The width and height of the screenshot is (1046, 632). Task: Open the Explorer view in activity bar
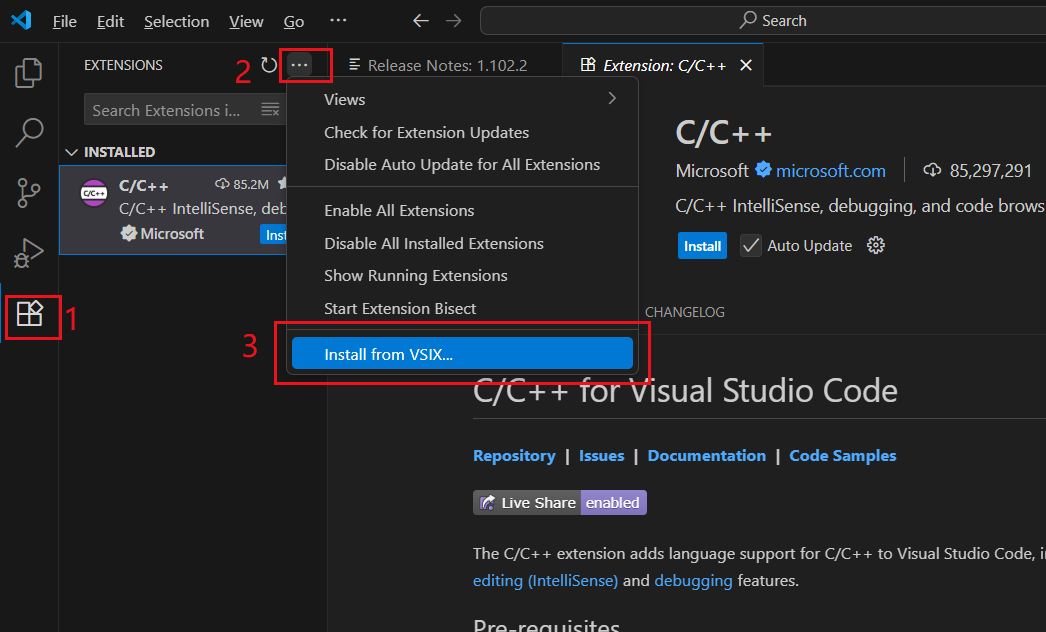pos(29,73)
